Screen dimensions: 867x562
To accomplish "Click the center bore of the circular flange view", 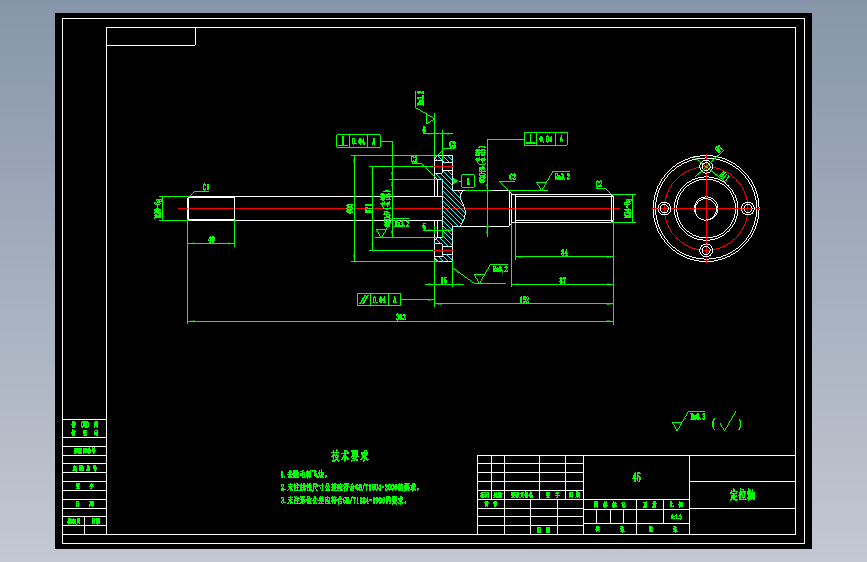I will [x=706, y=209].
